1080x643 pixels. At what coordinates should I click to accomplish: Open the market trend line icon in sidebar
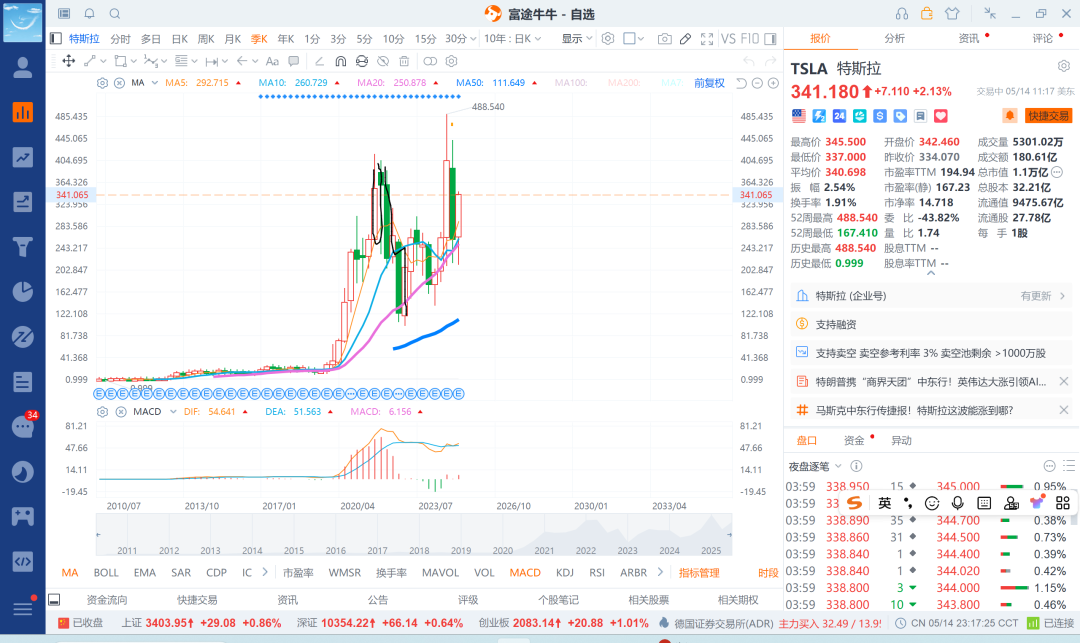pyautogui.click(x=23, y=157)
